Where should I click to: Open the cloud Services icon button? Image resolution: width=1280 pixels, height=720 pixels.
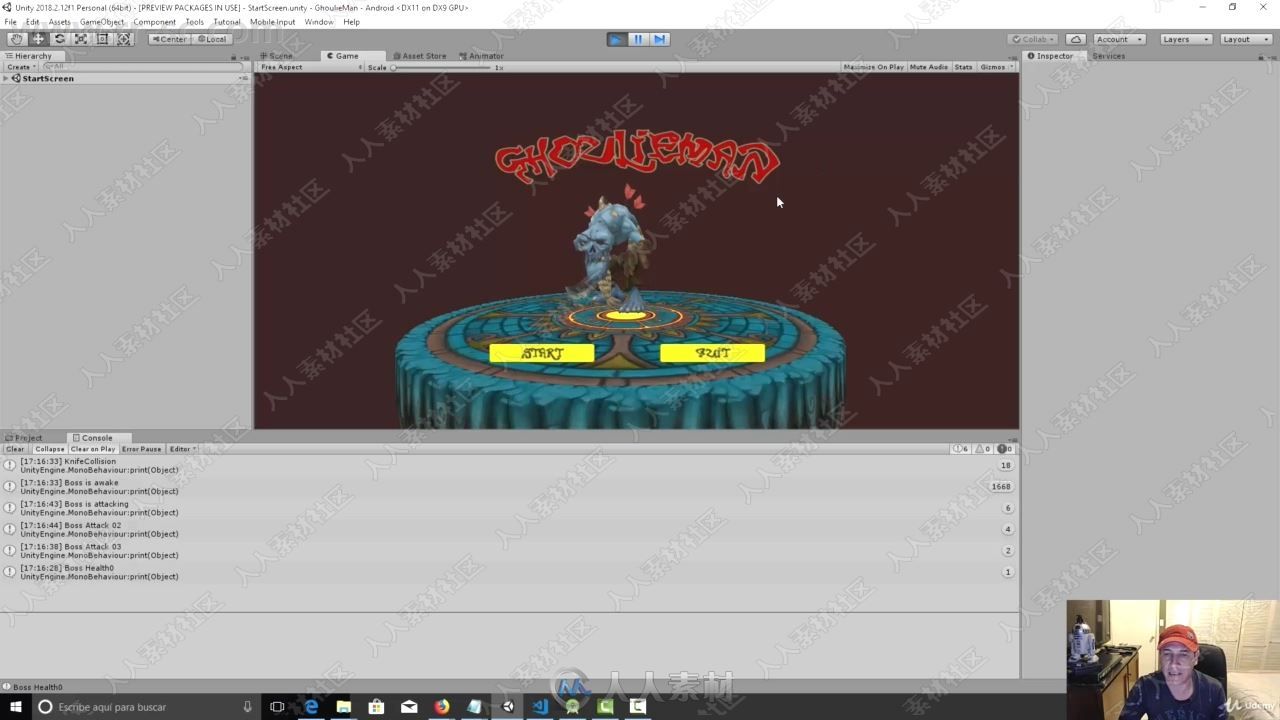(1075, 39)
